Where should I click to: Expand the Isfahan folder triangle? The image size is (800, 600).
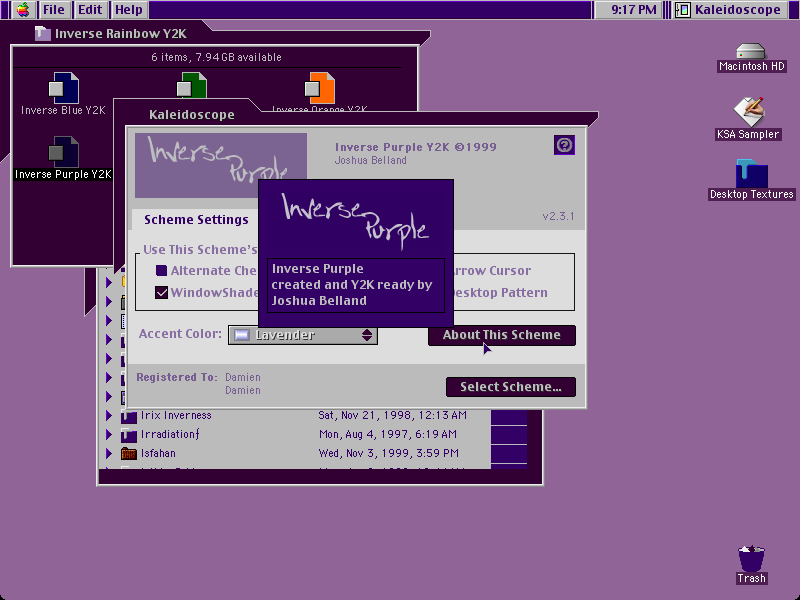109,454
